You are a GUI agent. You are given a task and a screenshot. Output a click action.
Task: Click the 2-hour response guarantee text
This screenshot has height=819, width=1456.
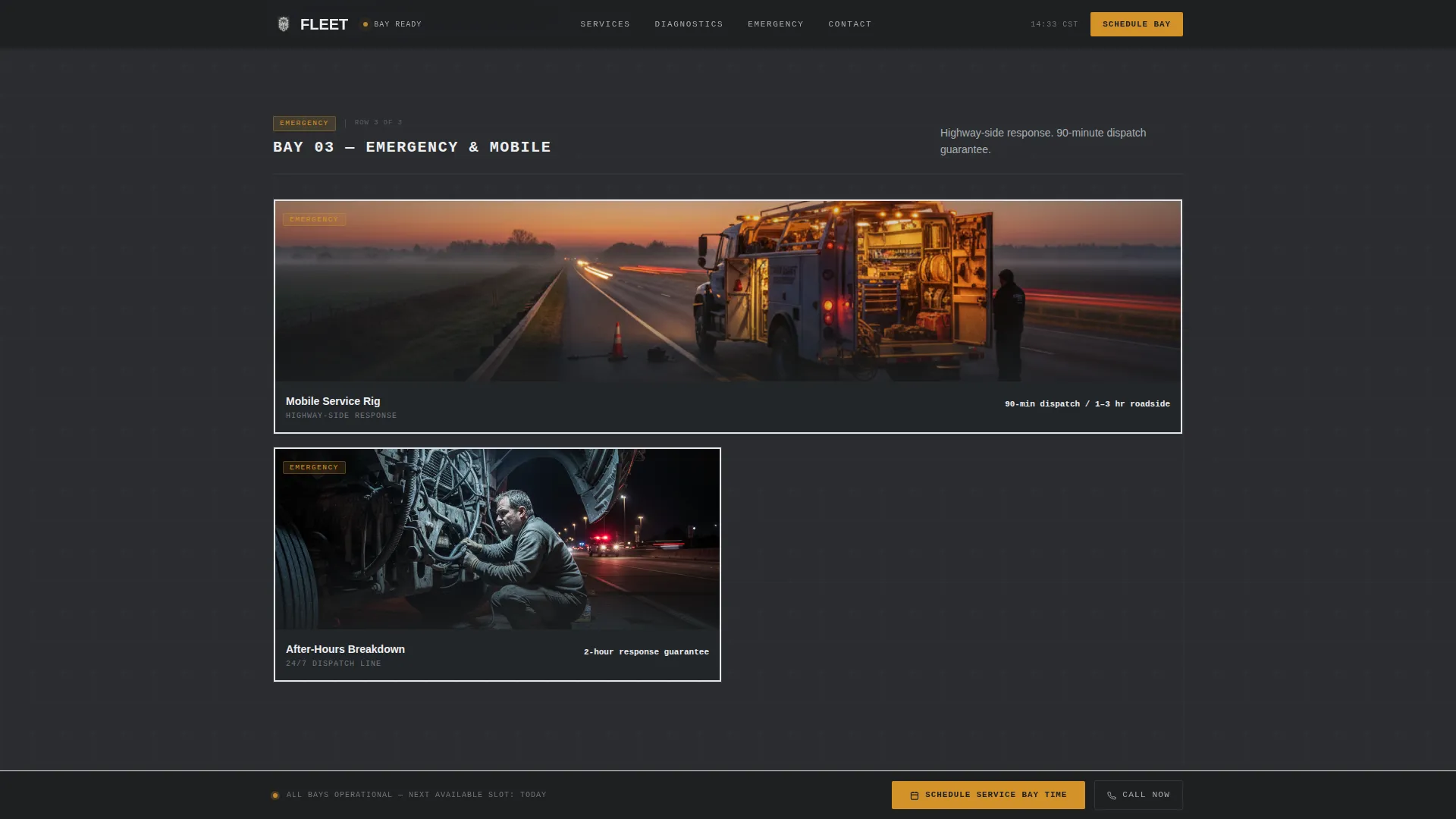[646, 652]
